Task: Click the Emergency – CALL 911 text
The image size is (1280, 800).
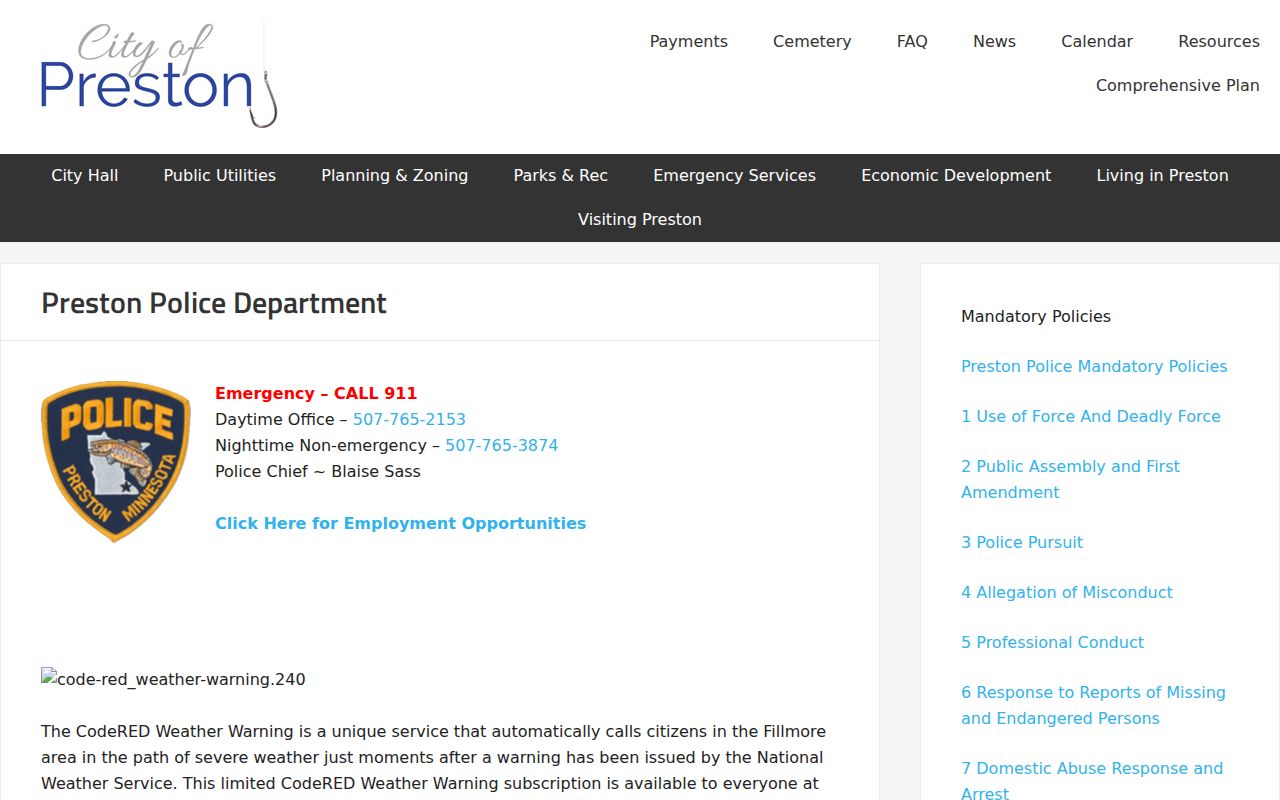Action: [316, 393]
